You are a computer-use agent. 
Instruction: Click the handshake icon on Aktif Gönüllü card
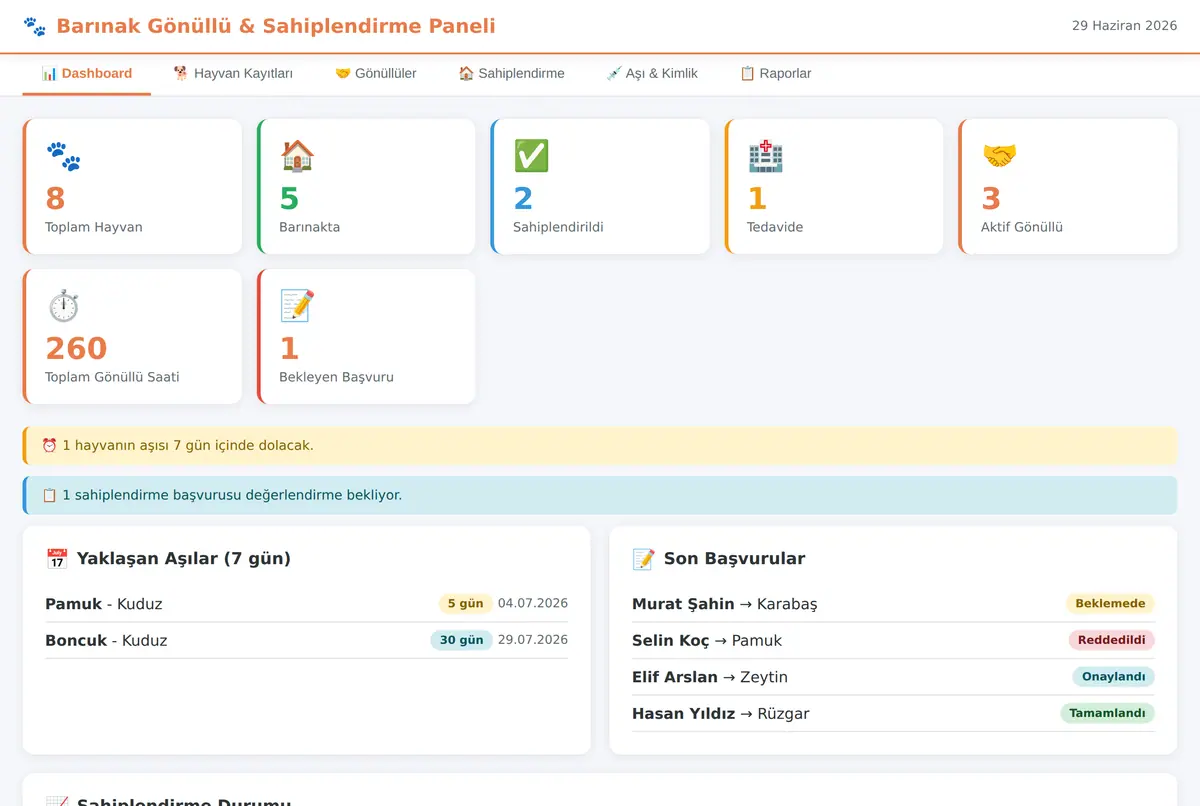pos(999,156)
